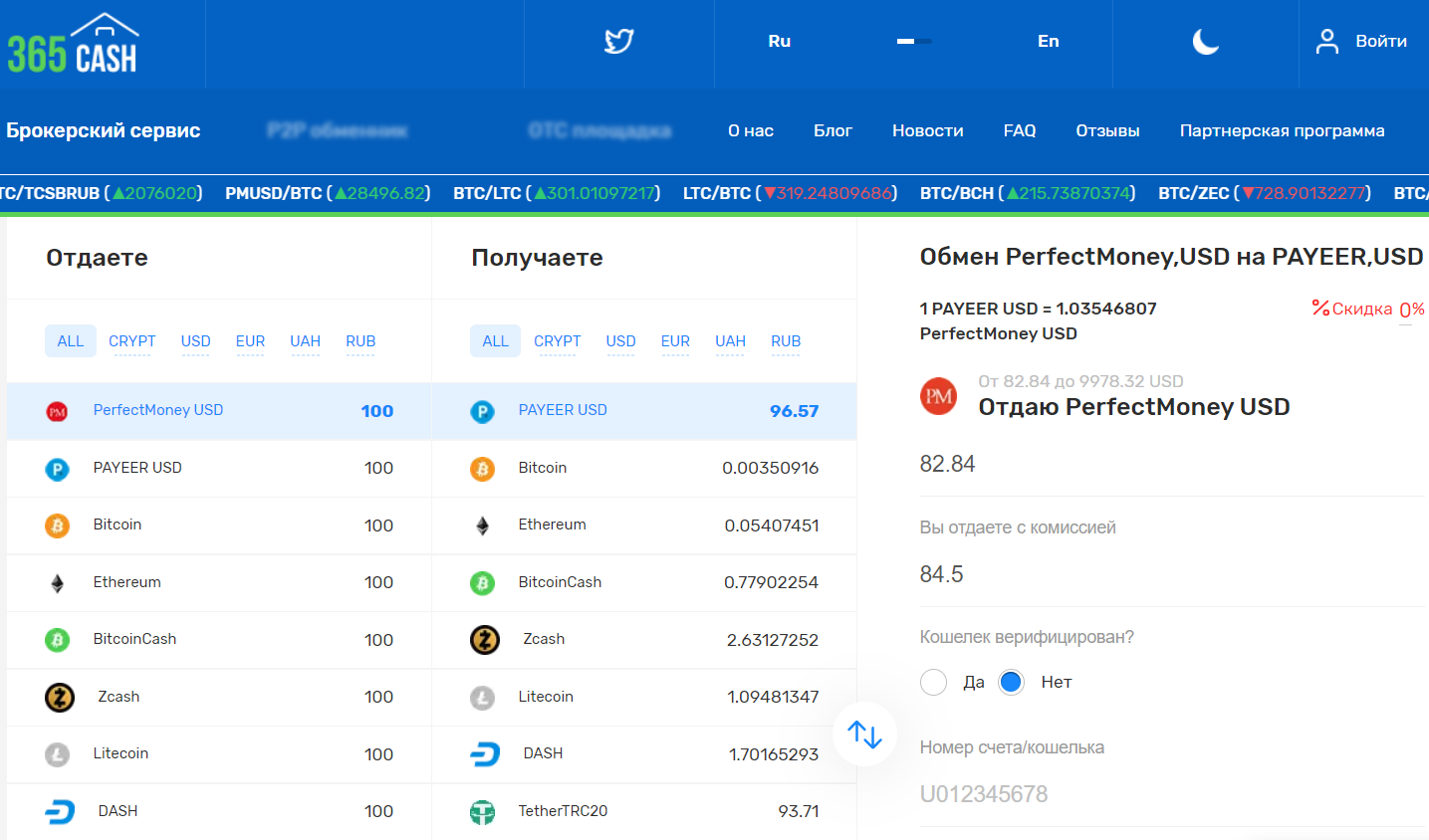Click DASH icon in Получаете list

(485, 754)
